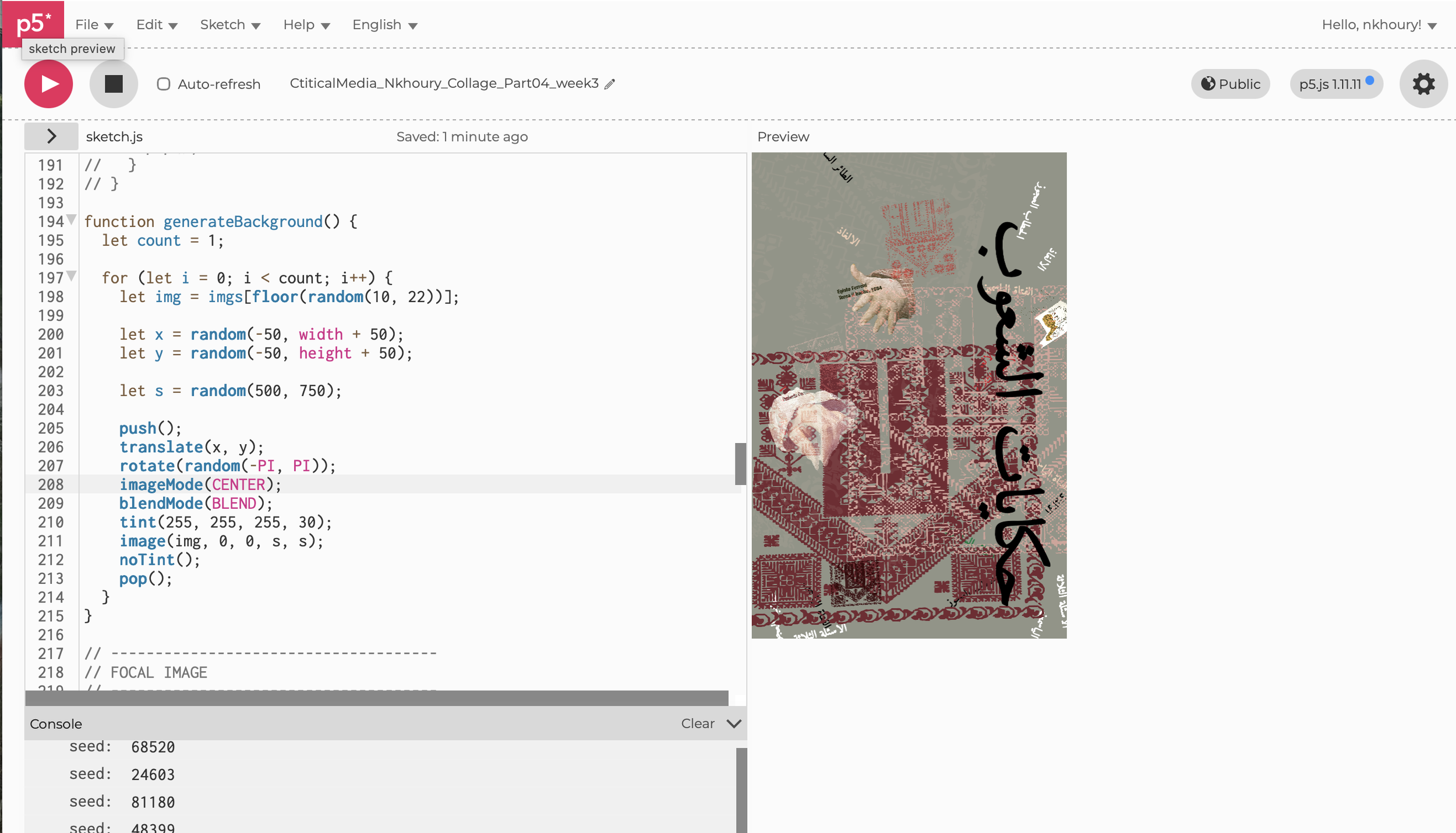Open the Sketch menu
The image size is (1456, 833).
pos(230,24)
